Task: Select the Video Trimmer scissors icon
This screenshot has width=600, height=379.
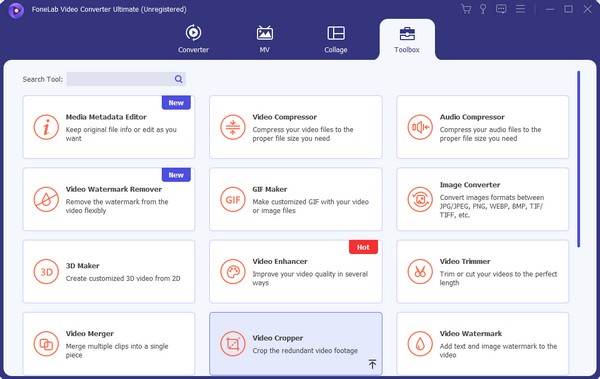Action: click(x=420, y=272)
